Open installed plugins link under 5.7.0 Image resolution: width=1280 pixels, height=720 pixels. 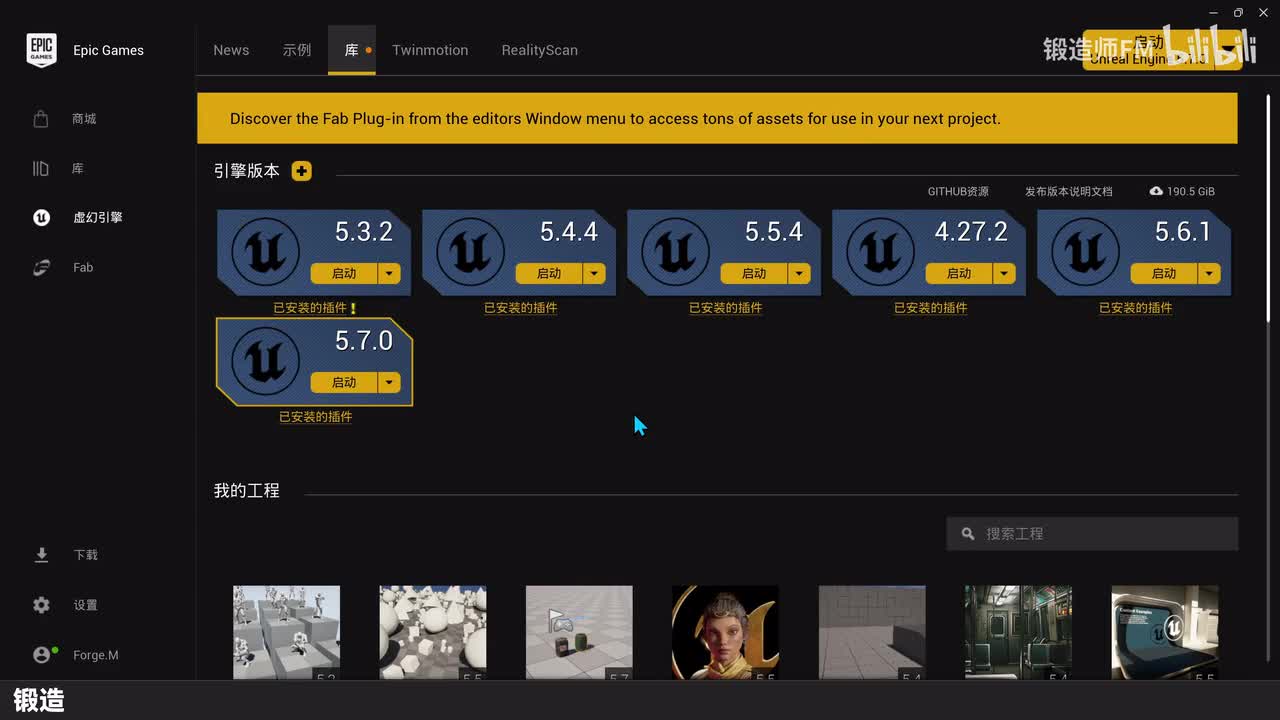pyautogui.click(x=316, y=417)
